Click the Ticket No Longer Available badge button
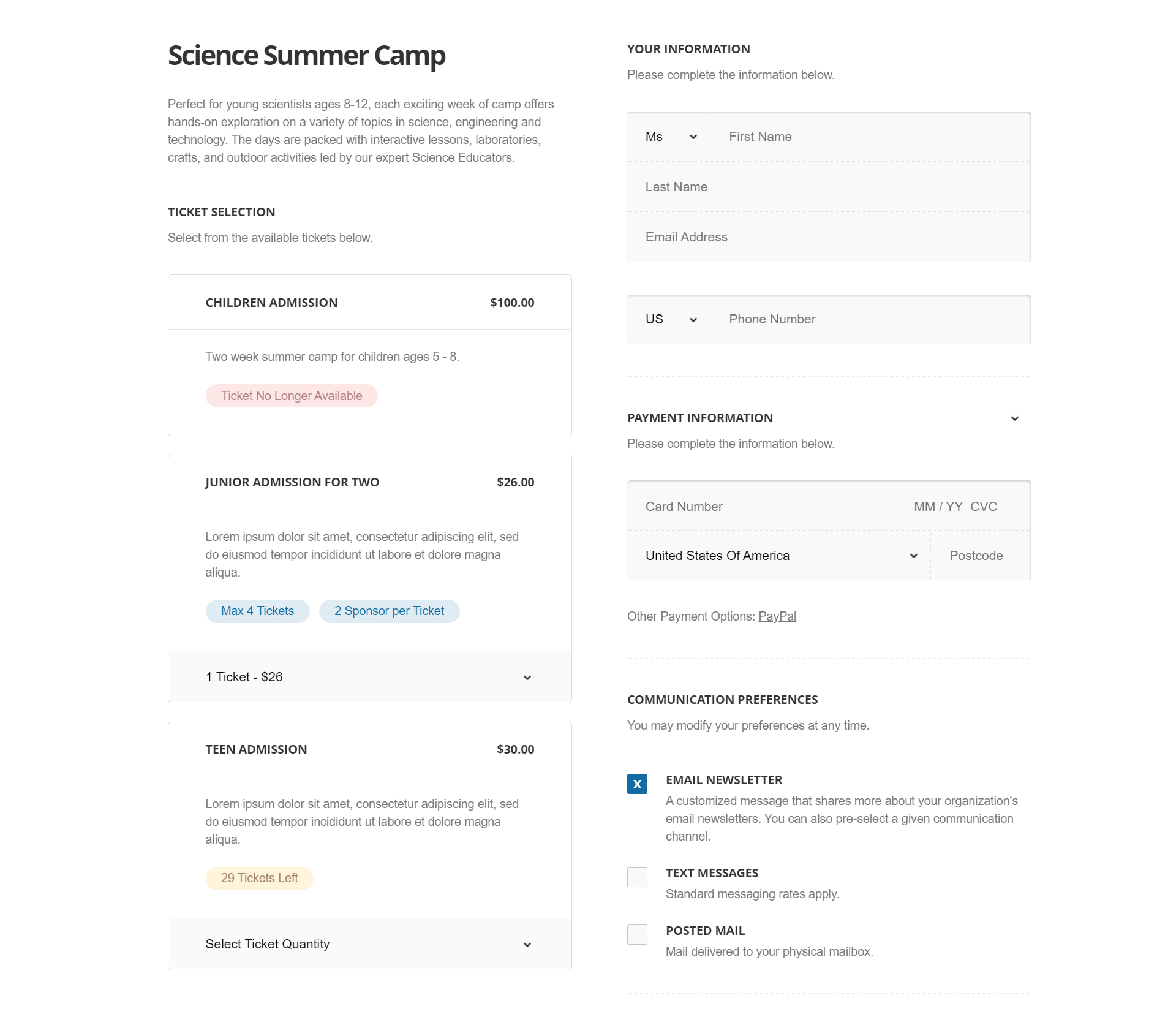The height and width of the screenshot is (1036, 1176). (x=291, y=396)
